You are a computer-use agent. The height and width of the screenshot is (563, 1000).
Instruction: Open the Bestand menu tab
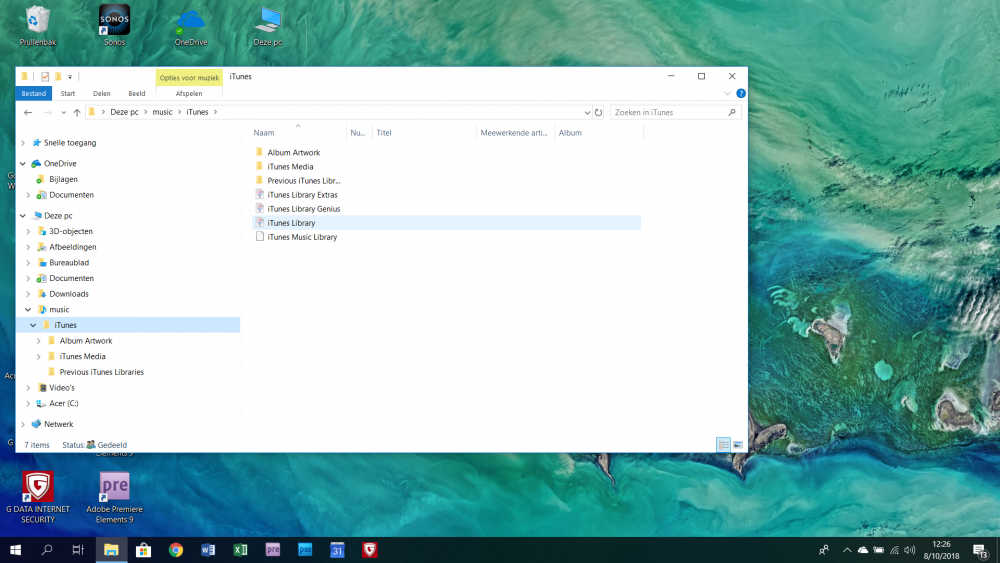click(34, 93)
